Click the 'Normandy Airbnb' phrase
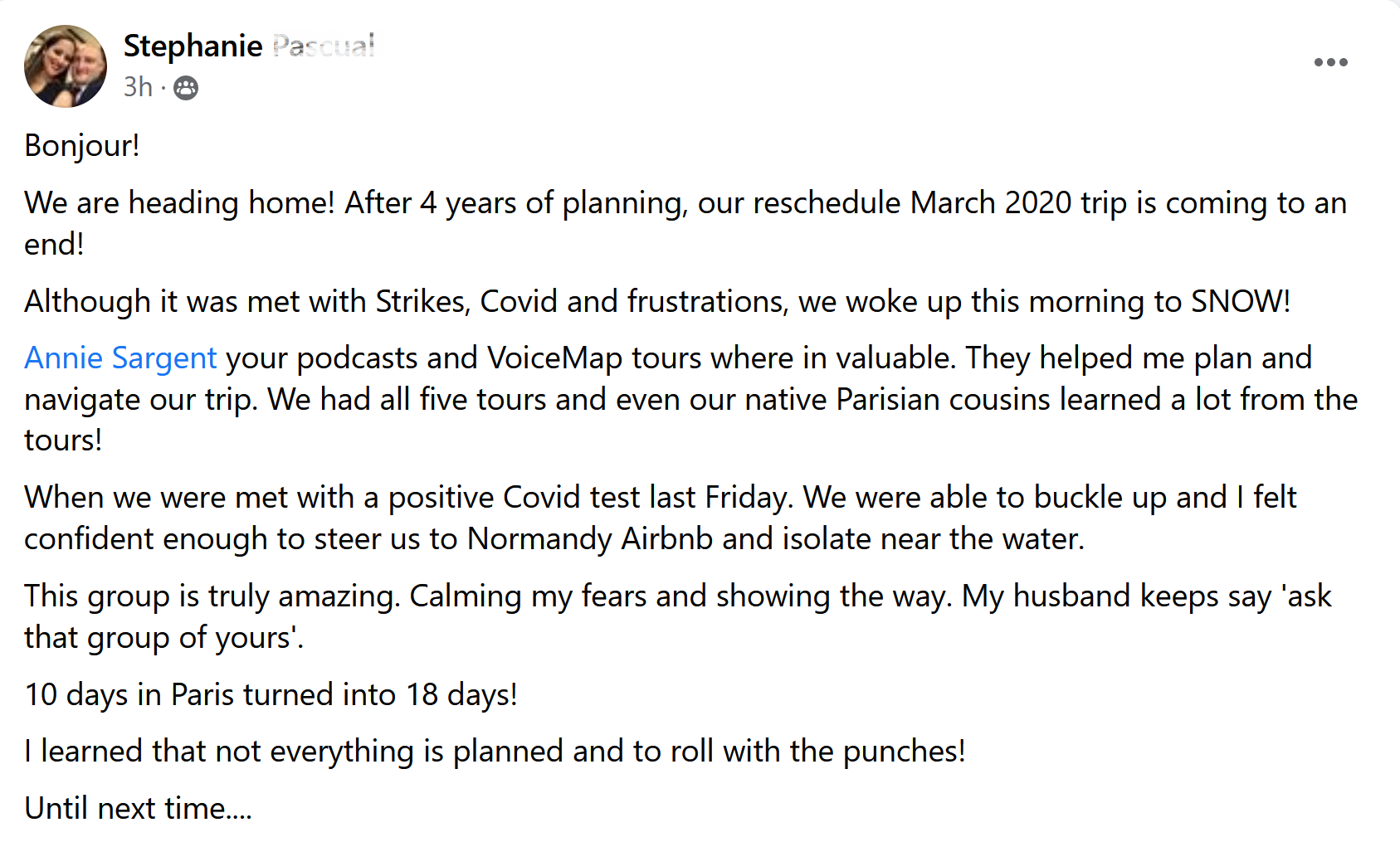The width and height of the screenshot is (1400, 842). 590,539
